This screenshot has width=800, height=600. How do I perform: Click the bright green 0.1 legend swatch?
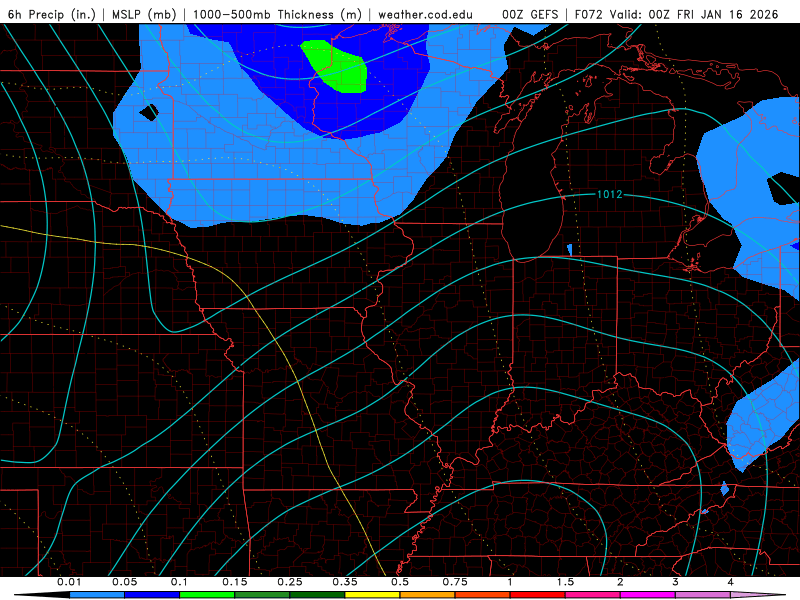coord(207,595)
